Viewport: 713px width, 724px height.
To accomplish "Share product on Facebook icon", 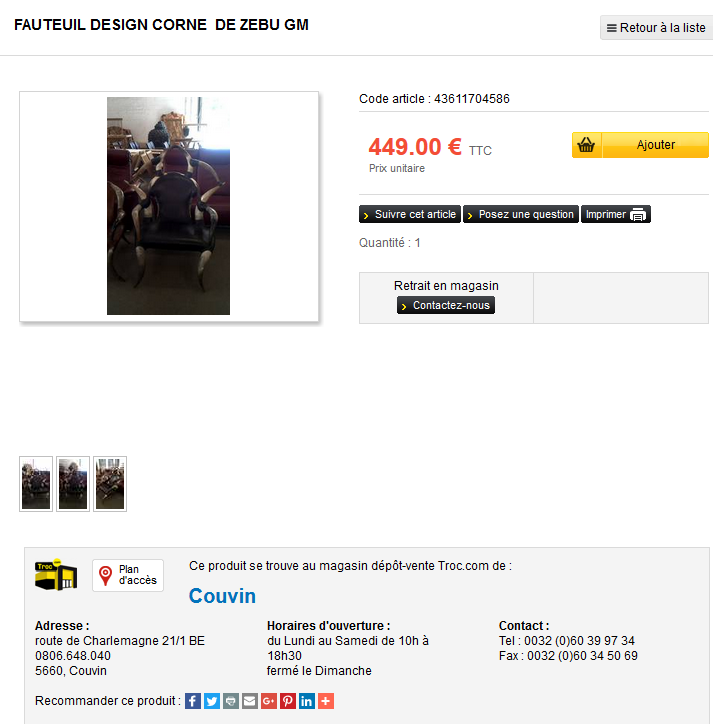I will pos(193,701).
